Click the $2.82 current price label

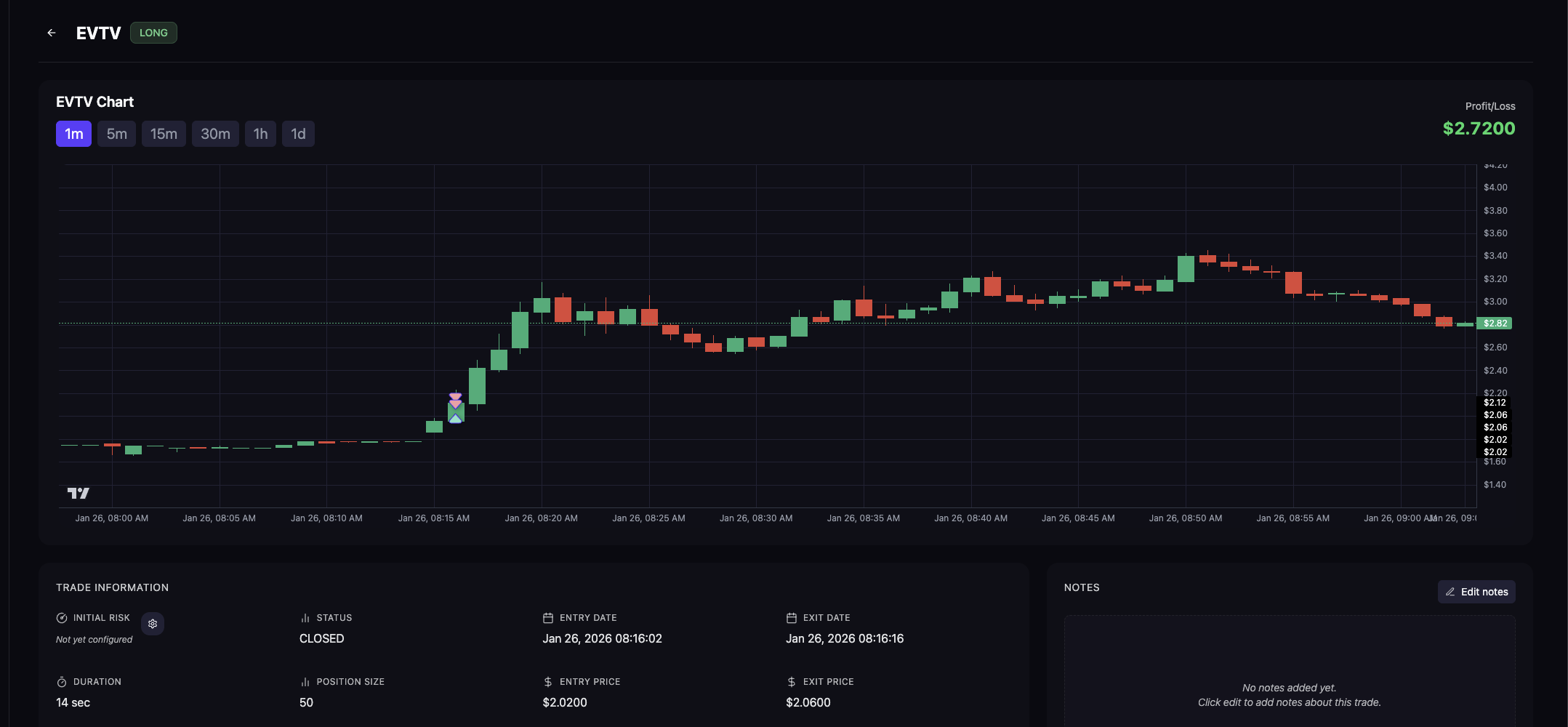pos(1495,324)
